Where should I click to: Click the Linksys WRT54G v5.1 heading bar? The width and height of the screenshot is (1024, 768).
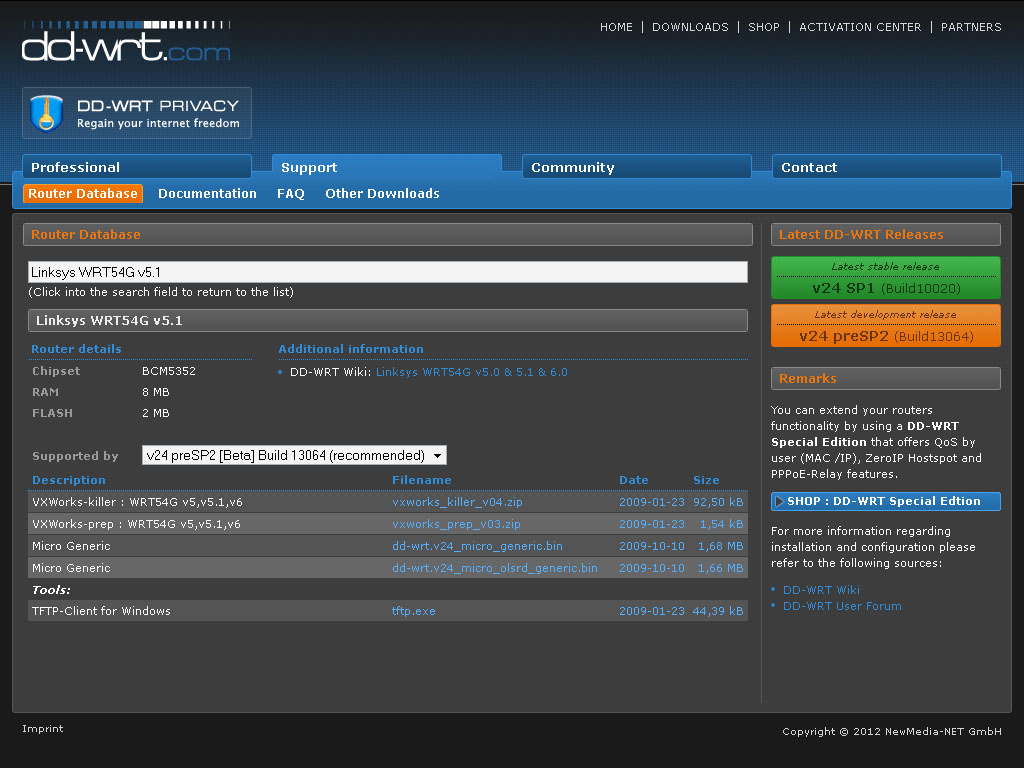coord(388,321)
